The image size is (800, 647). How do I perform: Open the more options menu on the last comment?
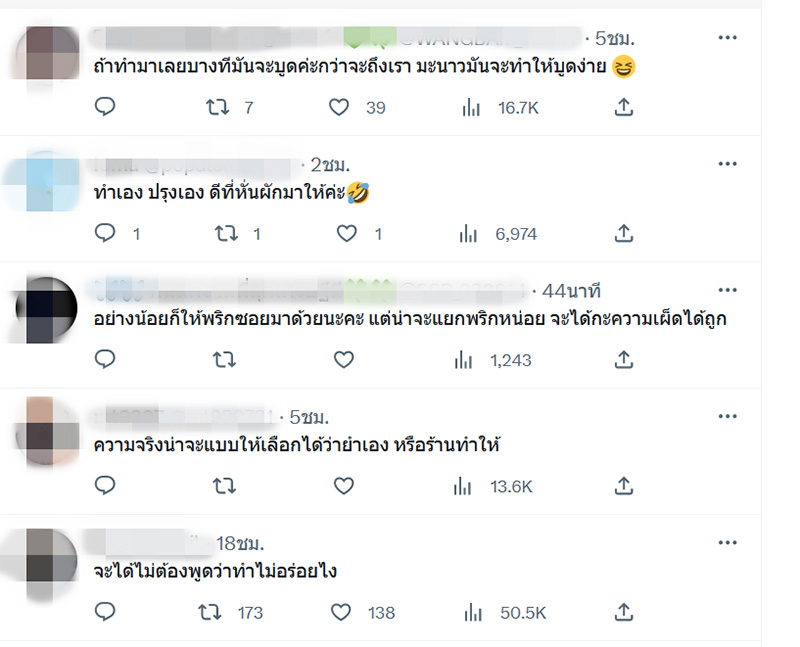coord(729,541)
